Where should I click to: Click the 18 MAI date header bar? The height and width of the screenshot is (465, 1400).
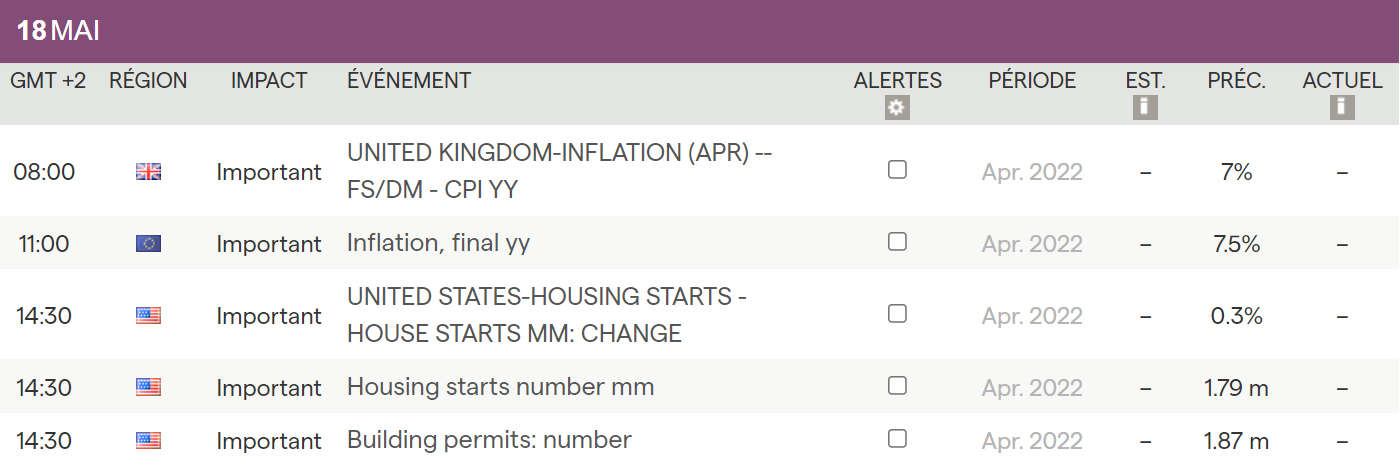(700, 31)
